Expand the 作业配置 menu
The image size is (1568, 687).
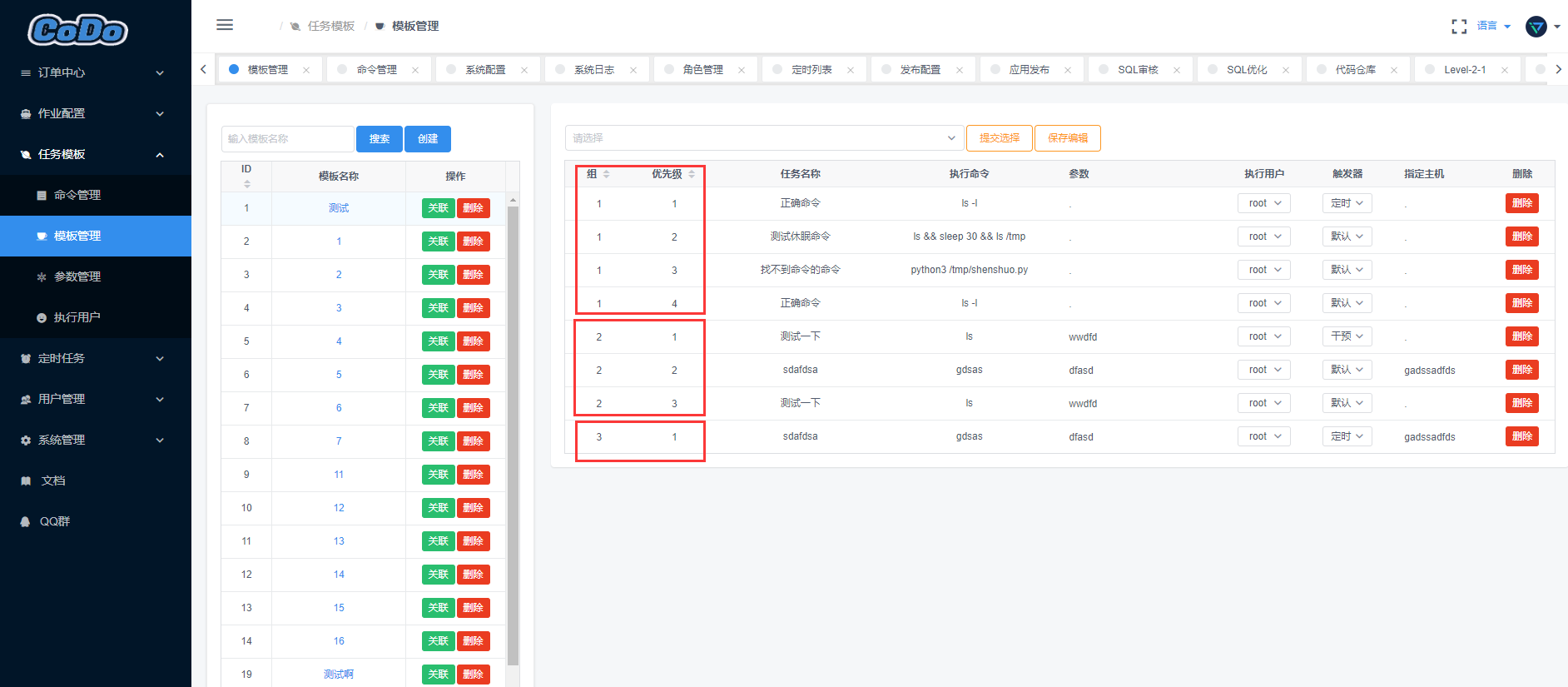(x=96, y=113)
